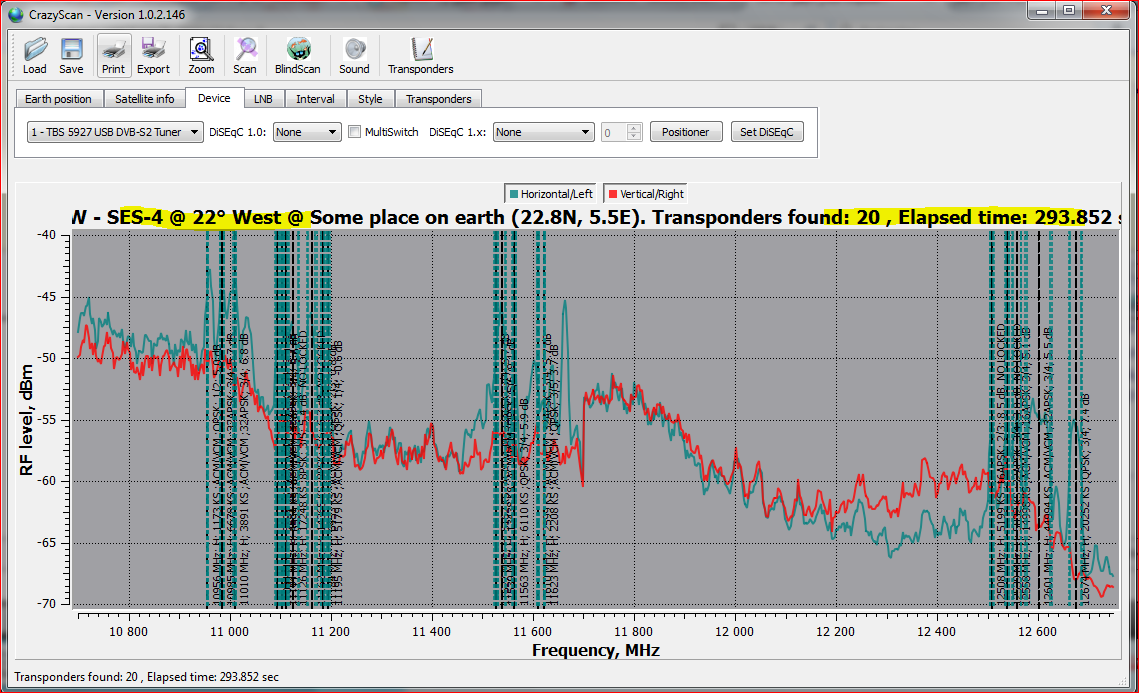Click the Positioner button
Image resolution: width=1139 pixels, height=693 pixels.
[685, 132]
